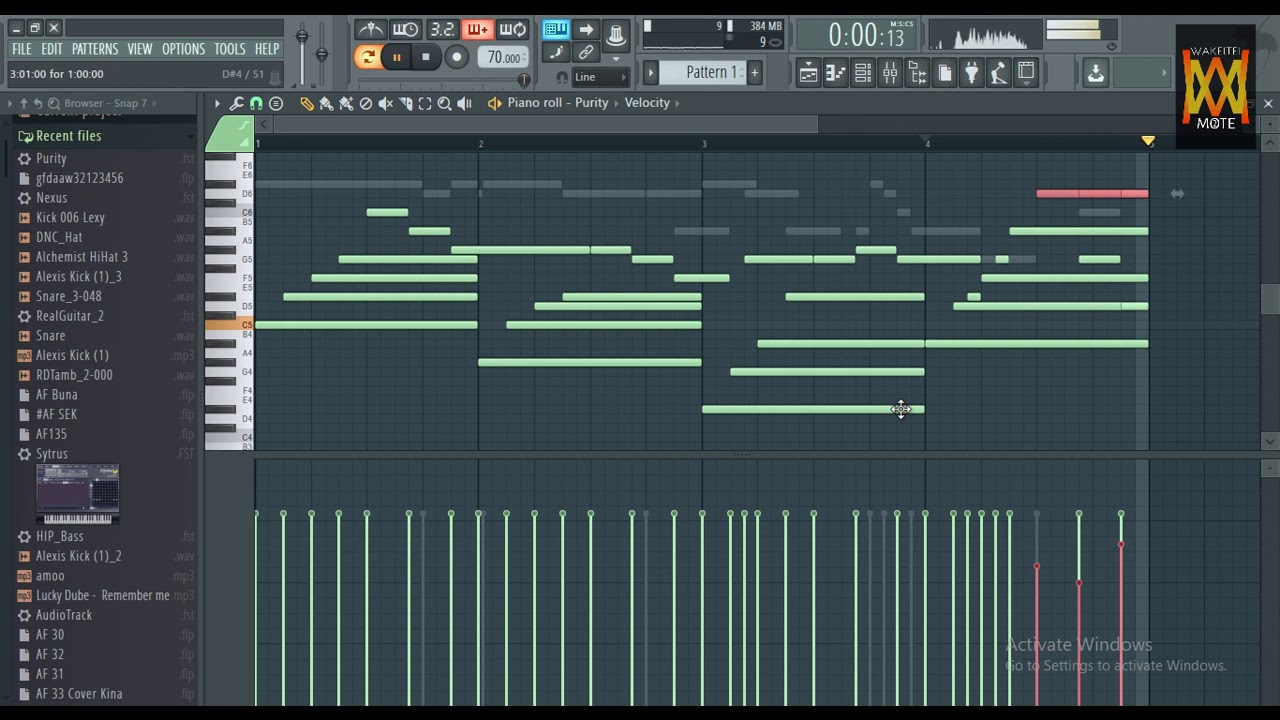Stop playback with the stop button
The width and height of the screenshot is (1280, 720).
point(425,57)
